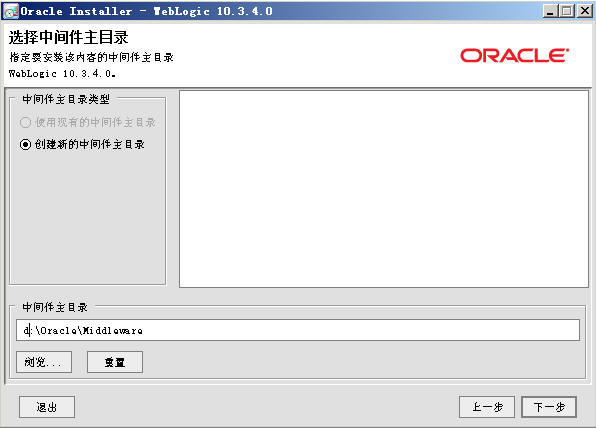Proceed with 下一步 button

coord(549,407)
